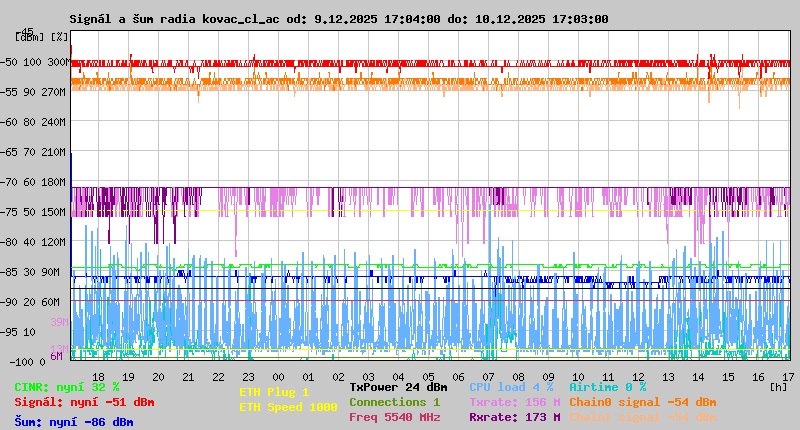Select the Airtime 0 % legend entry
This screenshot has height=430, width=800.
607,386
